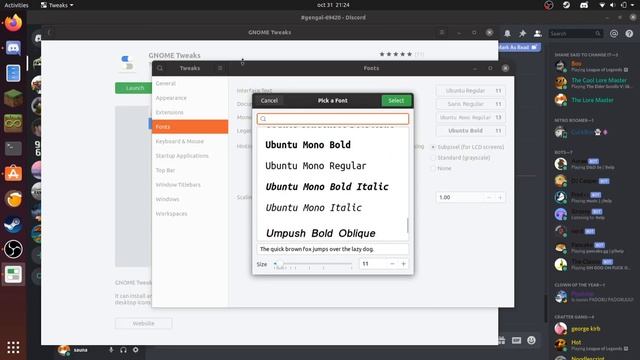Screen dimensions: 640x360
Task: Click the Discord search box
Action: coord(575,33)
